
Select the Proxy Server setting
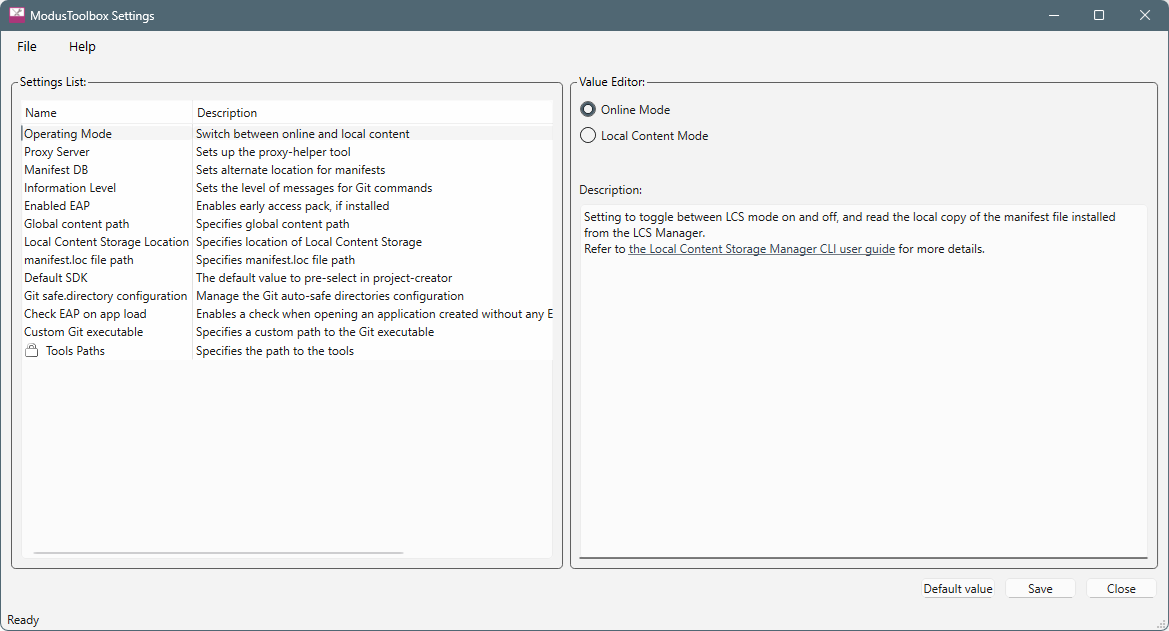pyautogui.click(x=57, y=152)
